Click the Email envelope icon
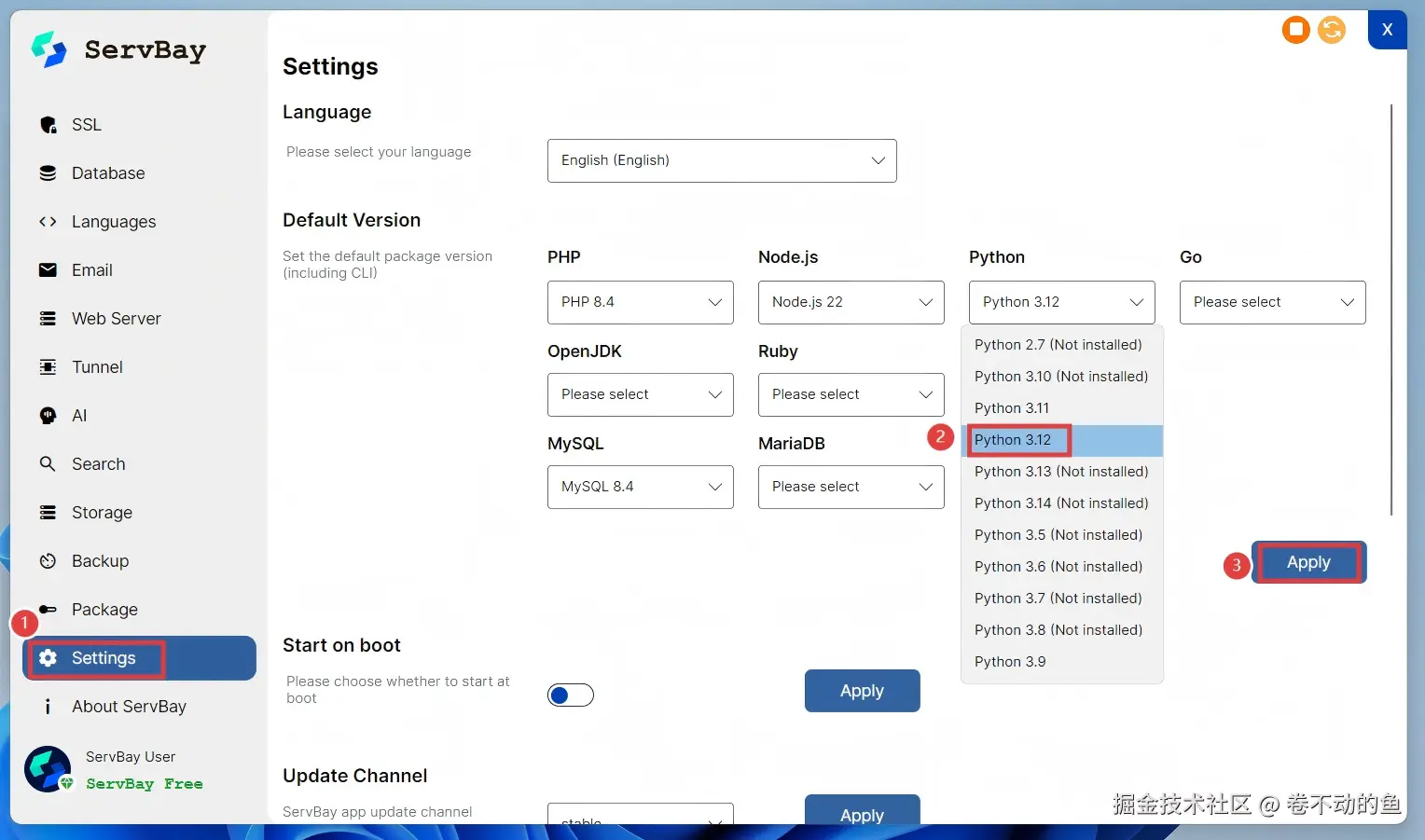Viewport: 1425px width, 840px height. [48, 270]
